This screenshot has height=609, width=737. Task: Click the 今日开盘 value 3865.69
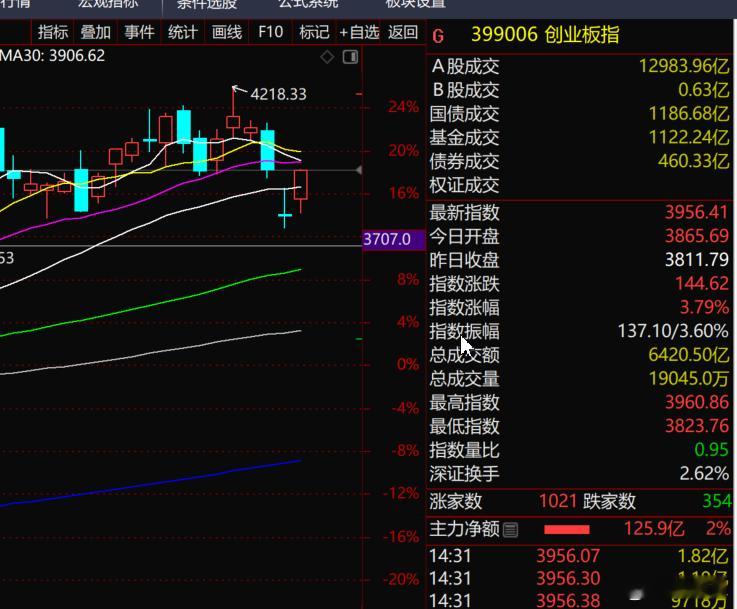697,236
